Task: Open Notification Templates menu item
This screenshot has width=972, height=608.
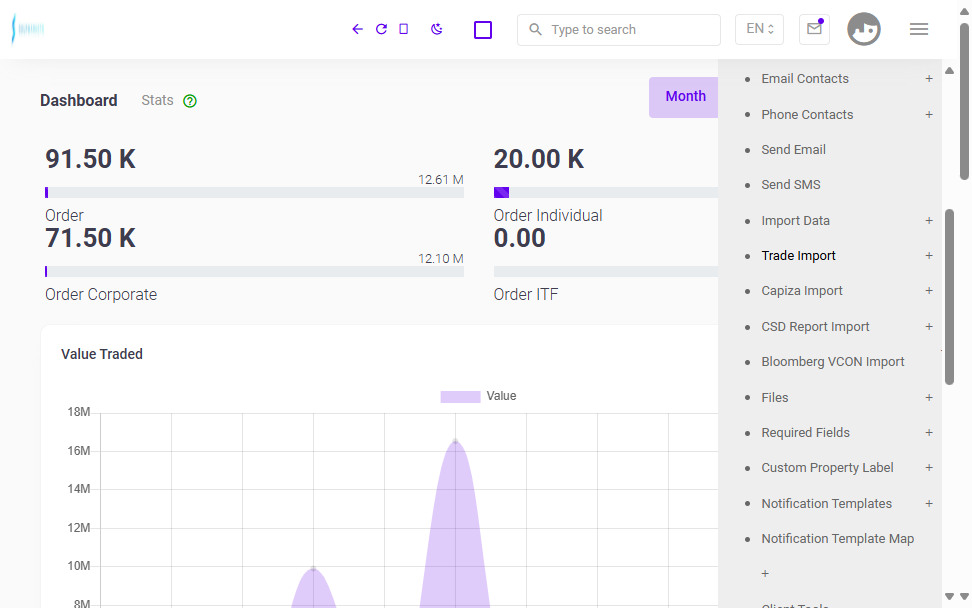Action: point(826,503)
